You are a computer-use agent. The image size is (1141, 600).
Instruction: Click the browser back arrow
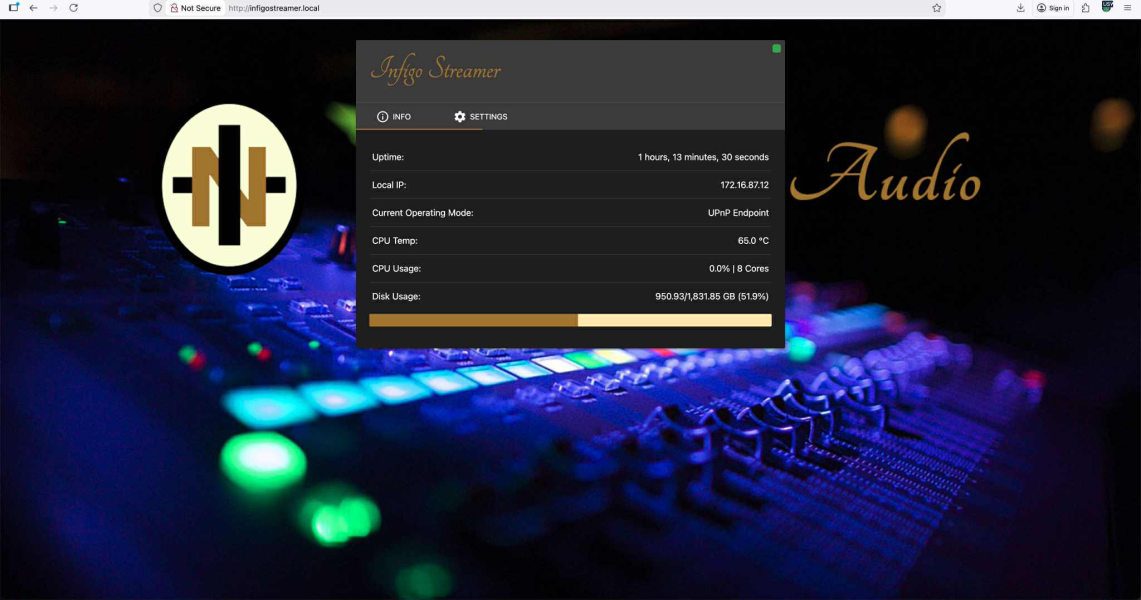point(33,8)
